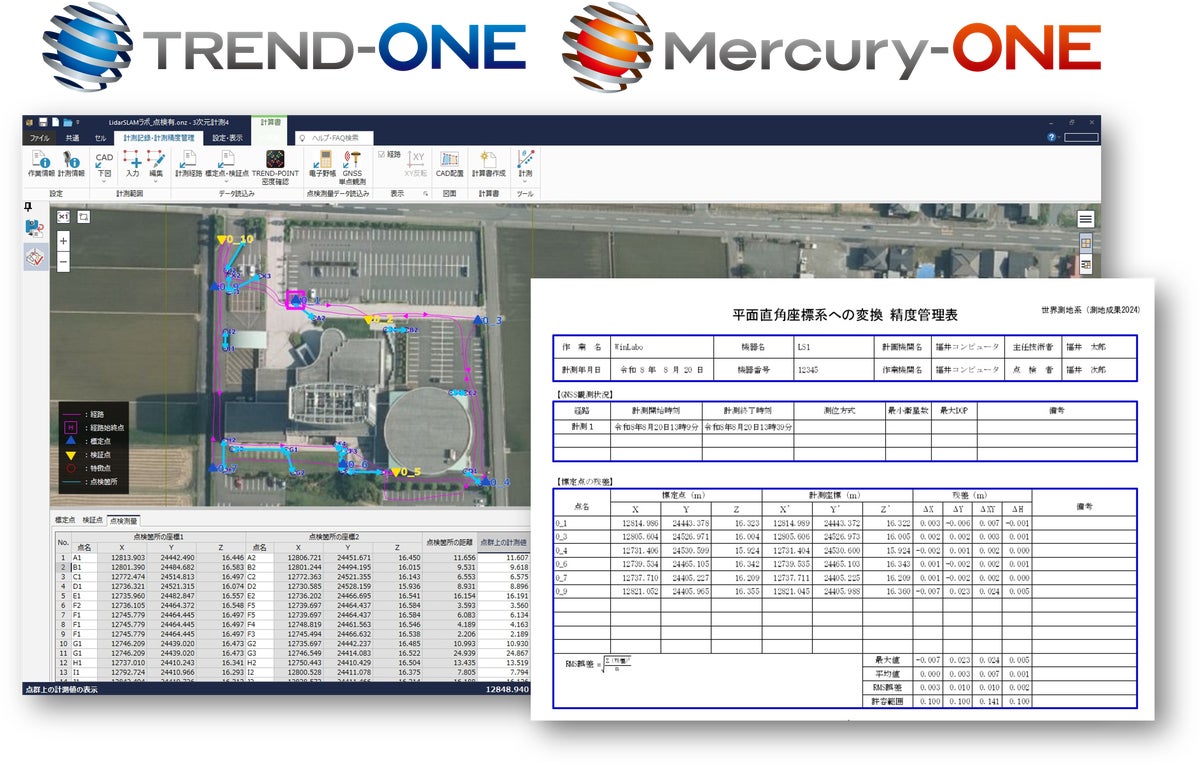
Task: Select row 2 point name B1 cell
Action: (84, 567)
